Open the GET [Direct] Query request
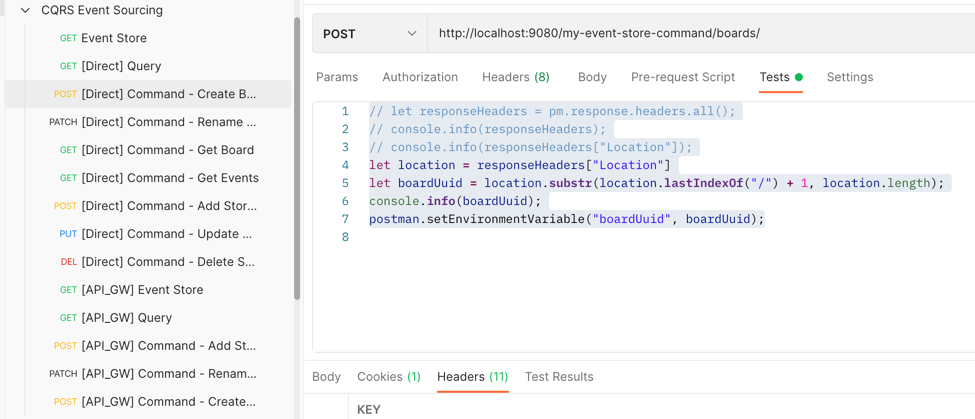 coord(121,66)
